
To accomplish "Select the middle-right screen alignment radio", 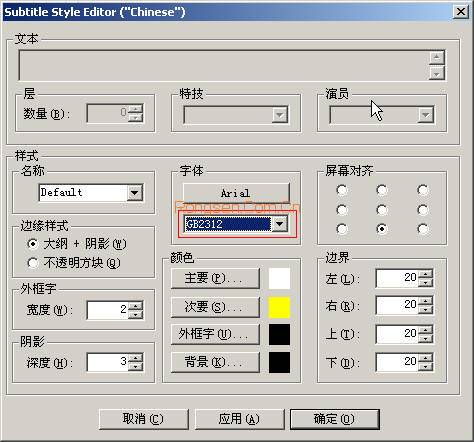I will [423, 210].
